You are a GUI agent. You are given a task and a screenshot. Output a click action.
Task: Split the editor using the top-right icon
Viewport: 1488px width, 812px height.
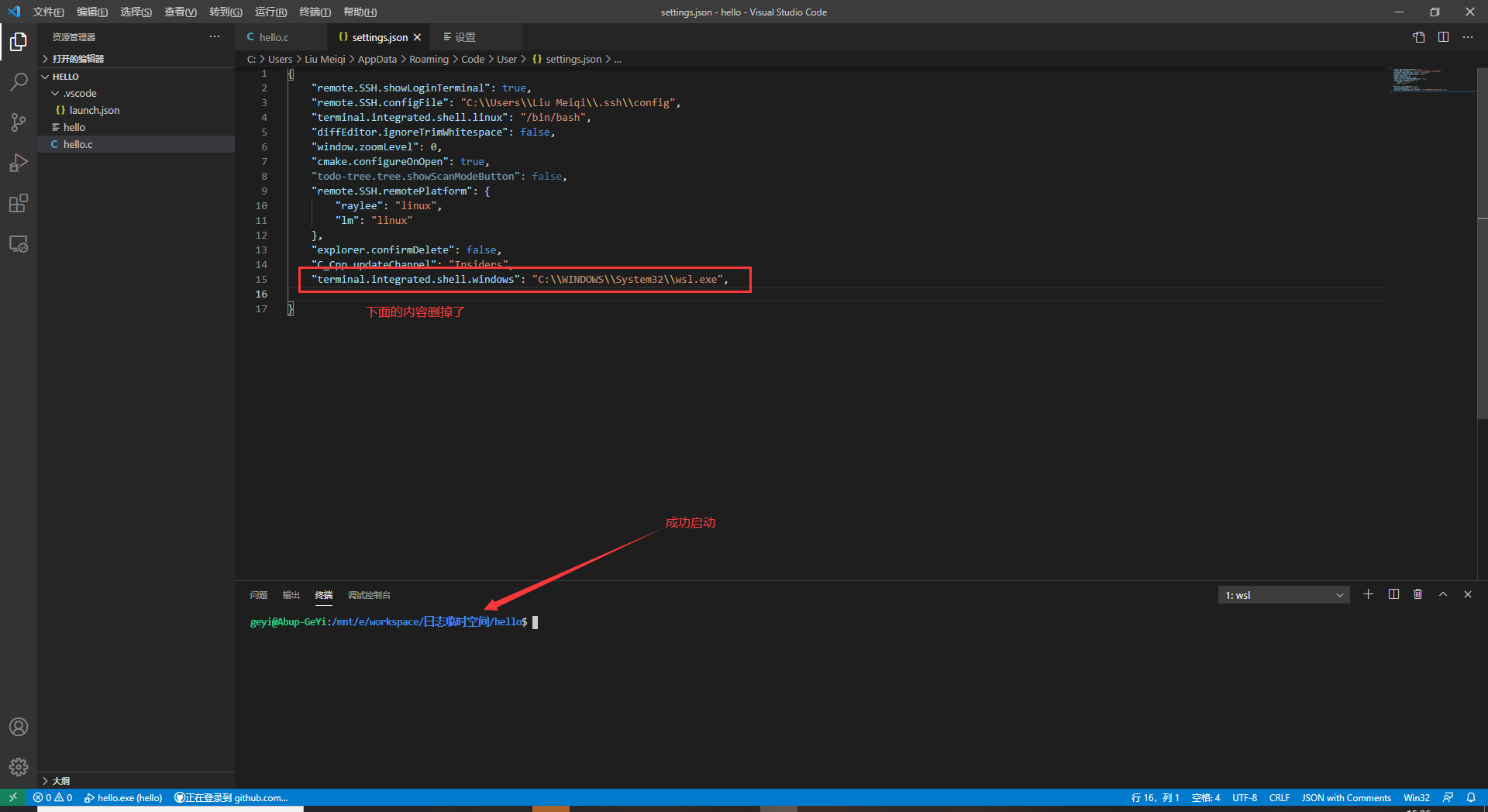tap(1443, 36)
